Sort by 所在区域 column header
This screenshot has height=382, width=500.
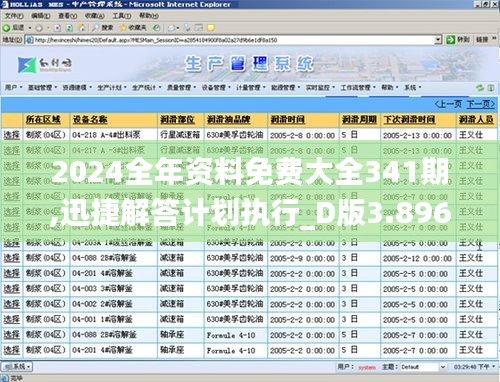[43, 119]
